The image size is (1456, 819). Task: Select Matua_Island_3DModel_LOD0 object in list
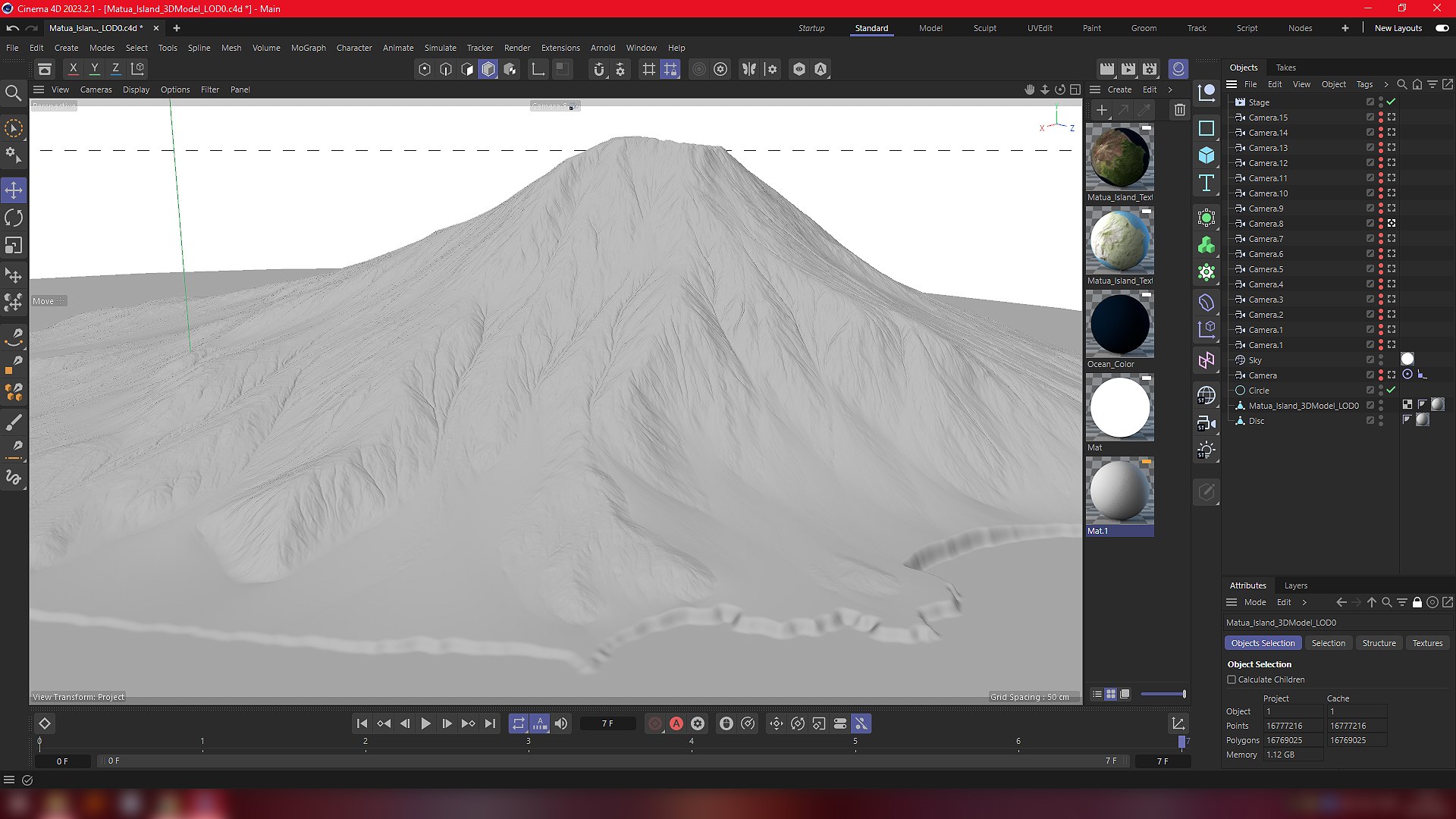(1304, 406)
